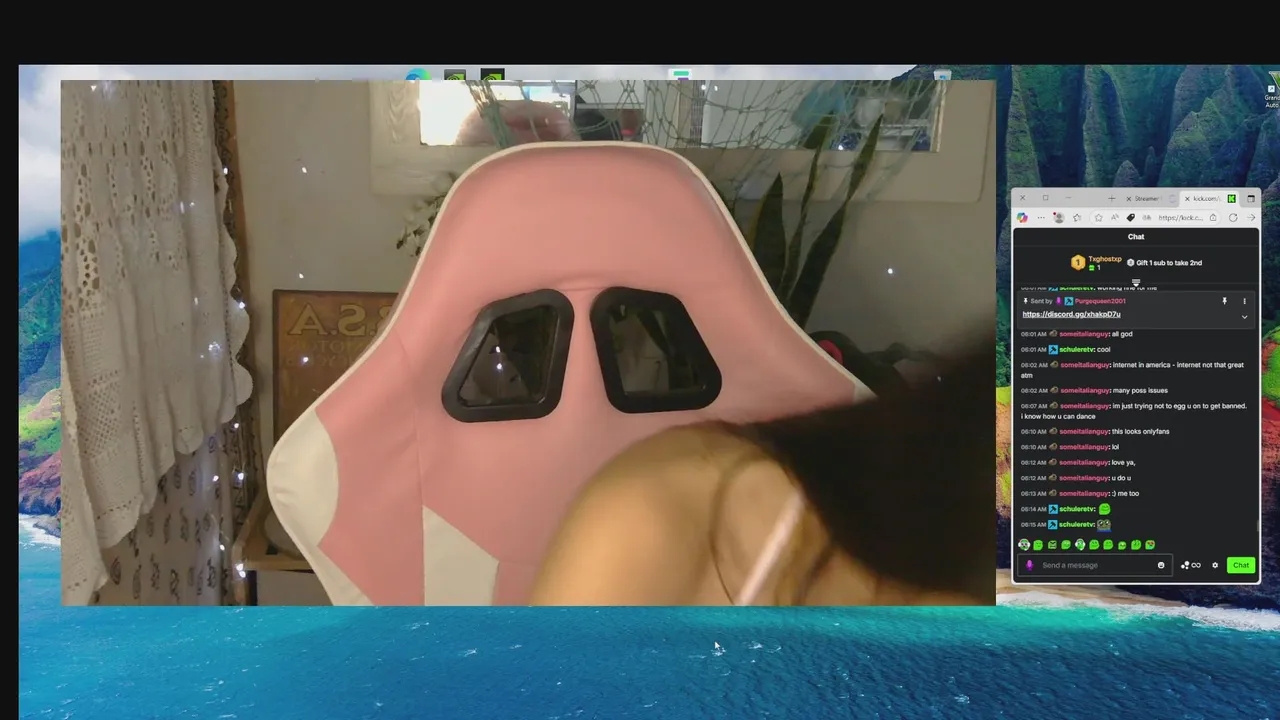Click someitalianguy in 'all god' message
Viewport: 1280px width, 720px height.
click(1084, 334)
